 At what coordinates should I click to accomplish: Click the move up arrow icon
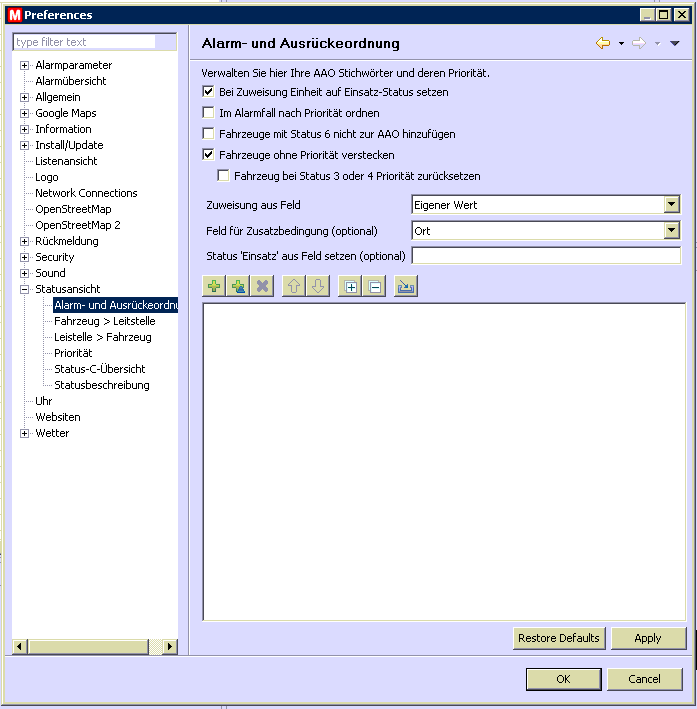[294, 287]
